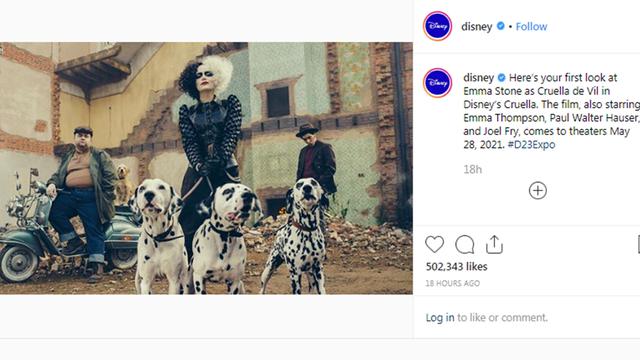This screenshot has height=360, width=640.
Task: Click the like or comment prompt text
Action: coord(502,318)
